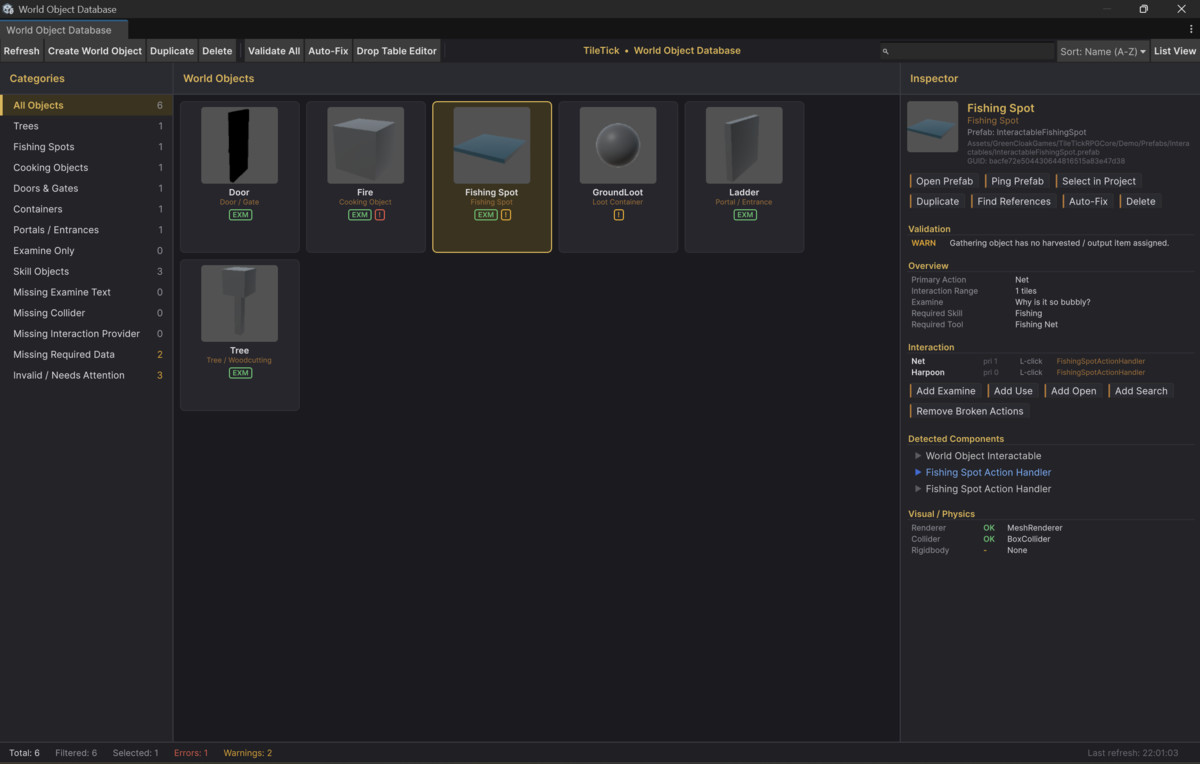Click Inspector Auto-Fix button
This screenshot has height=764, width=1200.
(1088, 201)
